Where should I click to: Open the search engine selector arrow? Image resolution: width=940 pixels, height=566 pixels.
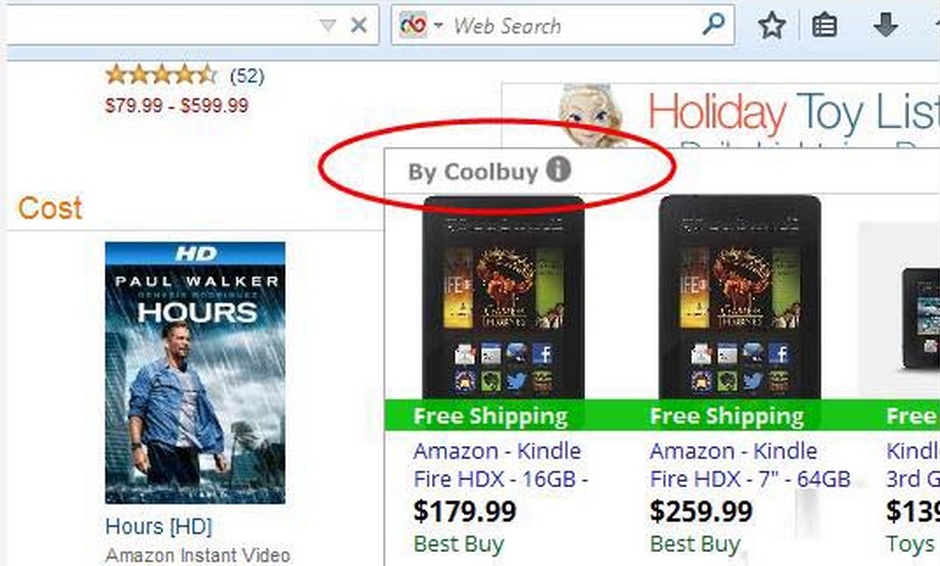pyautogui.click(x=438, y=26)
